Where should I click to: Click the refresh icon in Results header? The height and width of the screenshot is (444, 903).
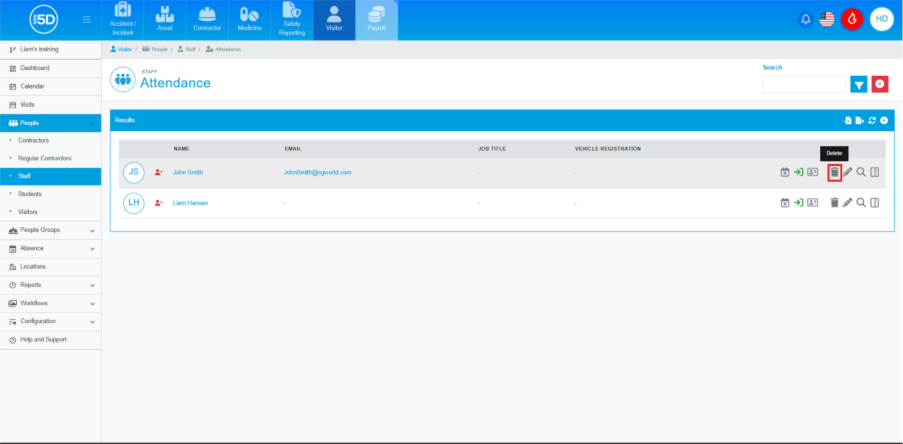[x=872, y=120]
